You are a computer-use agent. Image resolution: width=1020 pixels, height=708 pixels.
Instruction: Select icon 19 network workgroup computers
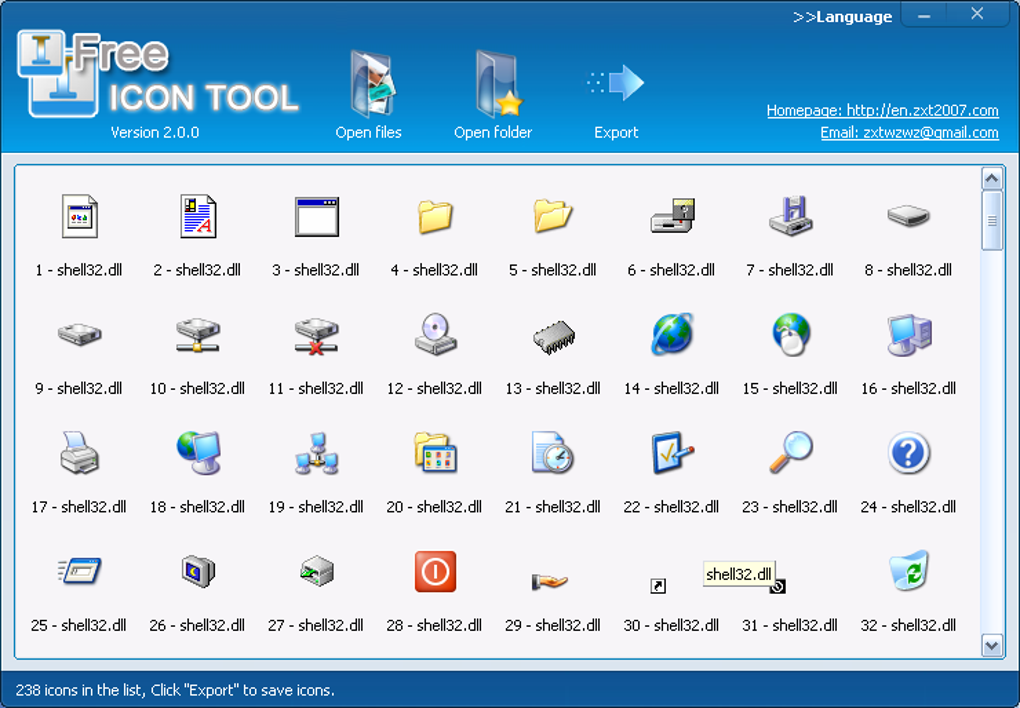316,454
